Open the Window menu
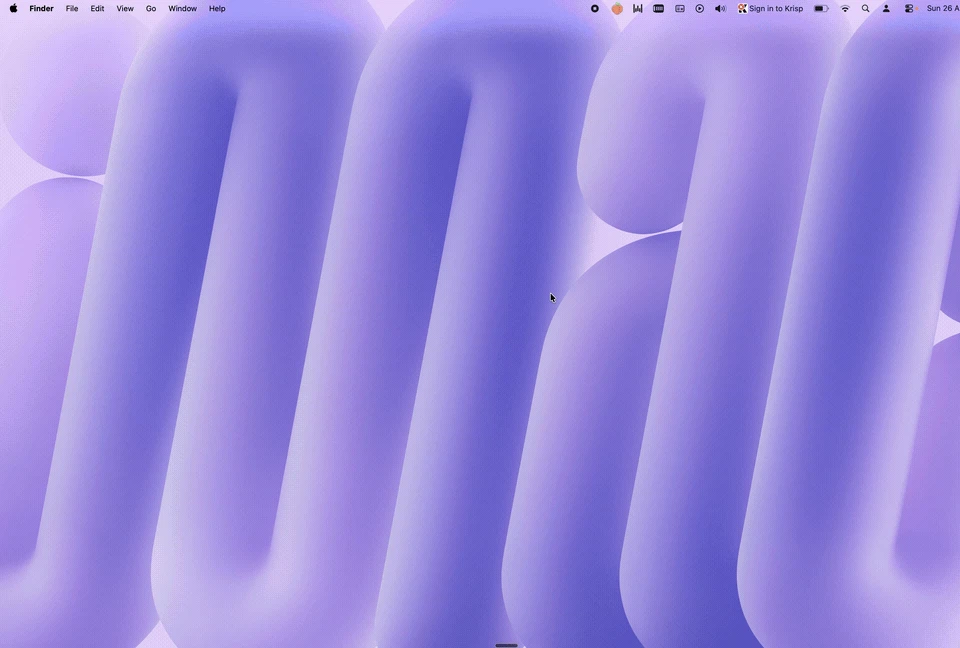Screen dimensions: 960x648 pos(182,9)
